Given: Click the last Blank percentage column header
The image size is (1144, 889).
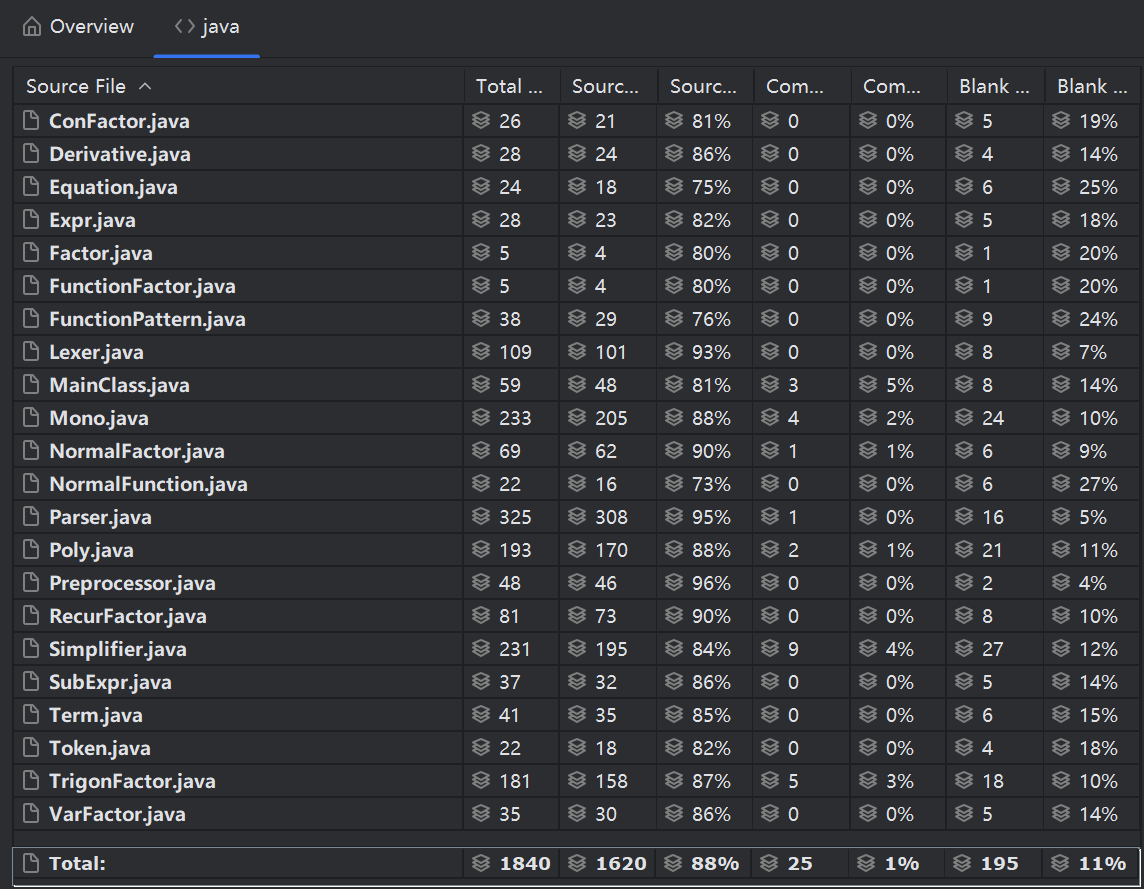Looking at the screenshot, I should pos(1089,87).
